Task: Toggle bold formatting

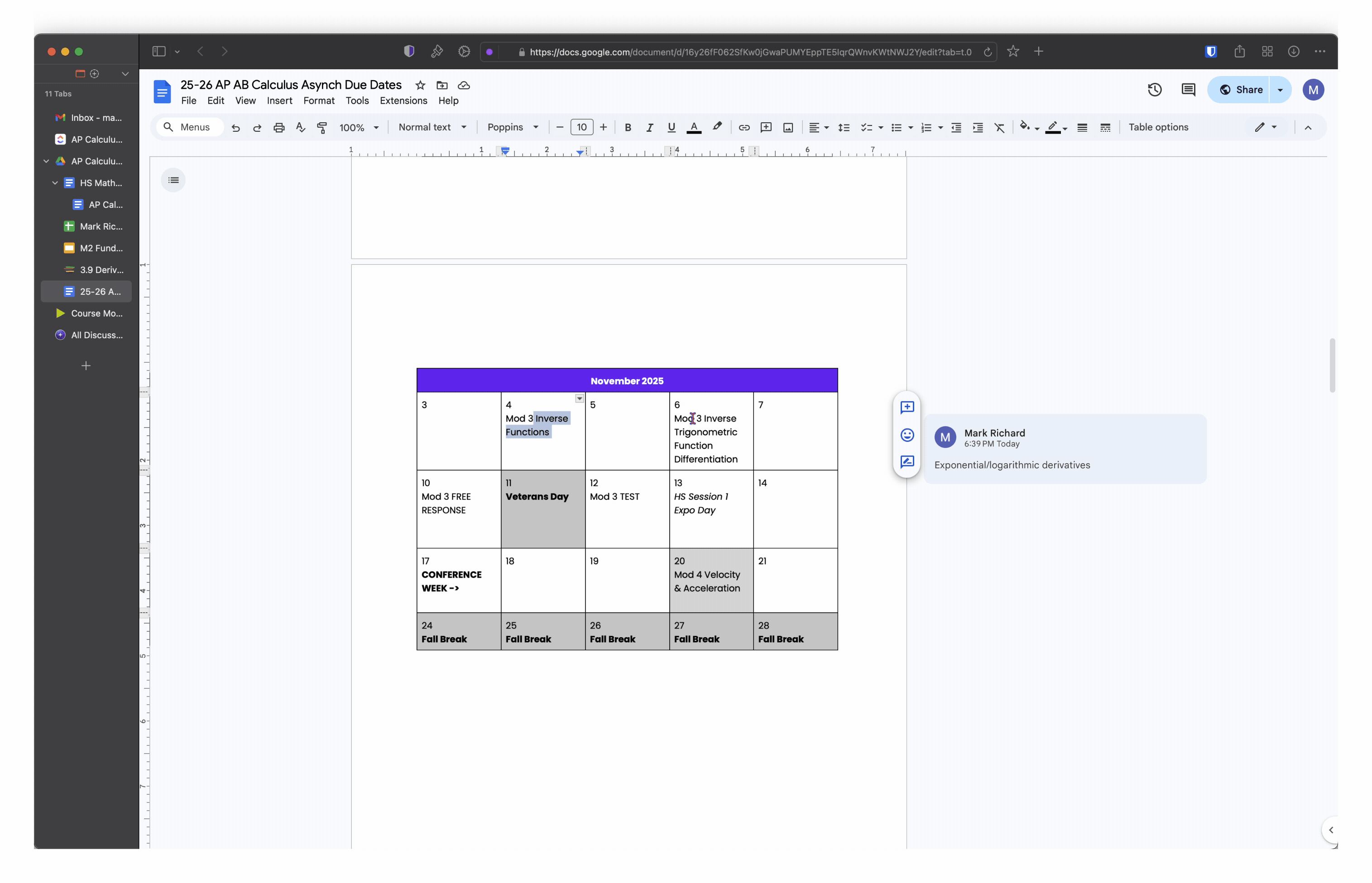Action: [x=627, y=127]
